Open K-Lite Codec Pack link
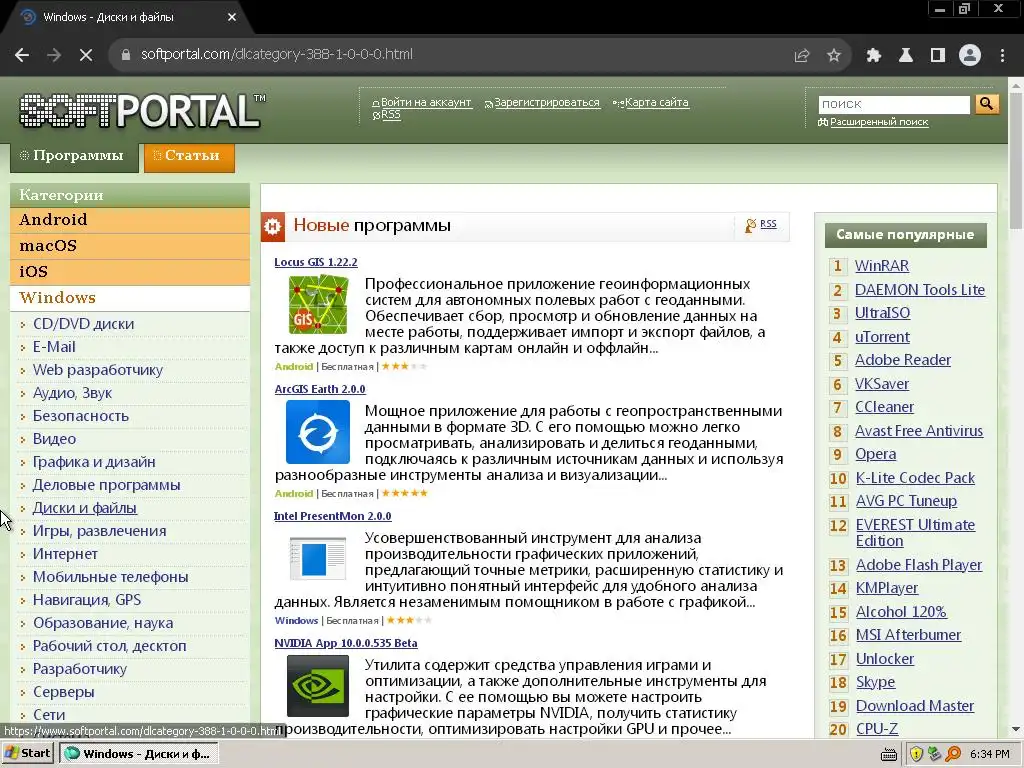1024x768 pixels. [916, 478]
